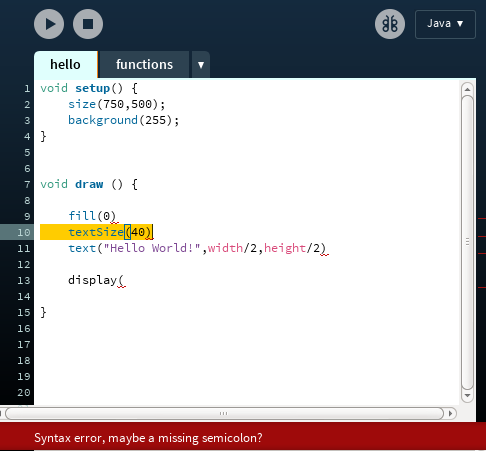Screen dimensions: 486x451
Task: Switch to the hello tab
Action: click(66, 64)
